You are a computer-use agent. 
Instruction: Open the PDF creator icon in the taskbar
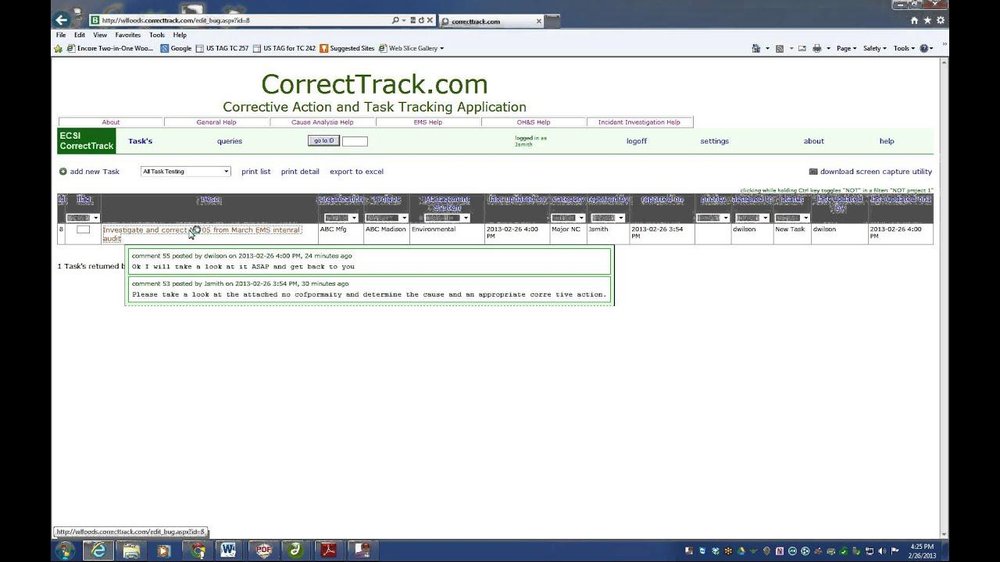[263, 551]
